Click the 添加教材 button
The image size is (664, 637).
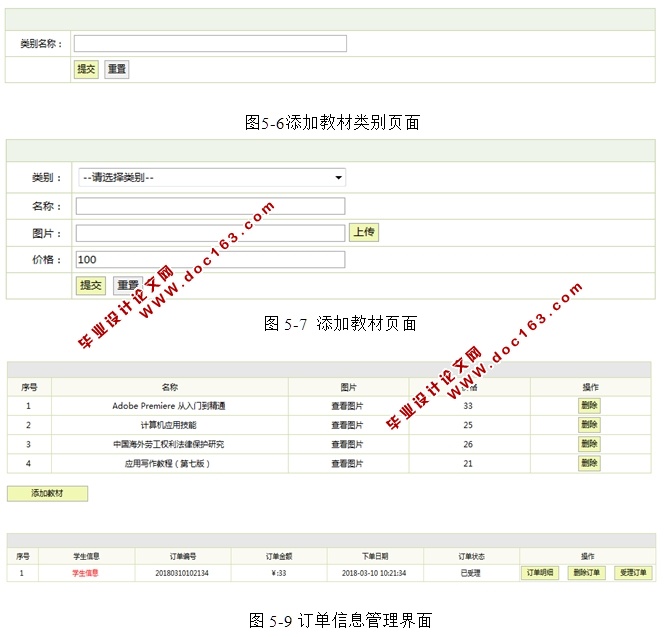tap(47, 493)
